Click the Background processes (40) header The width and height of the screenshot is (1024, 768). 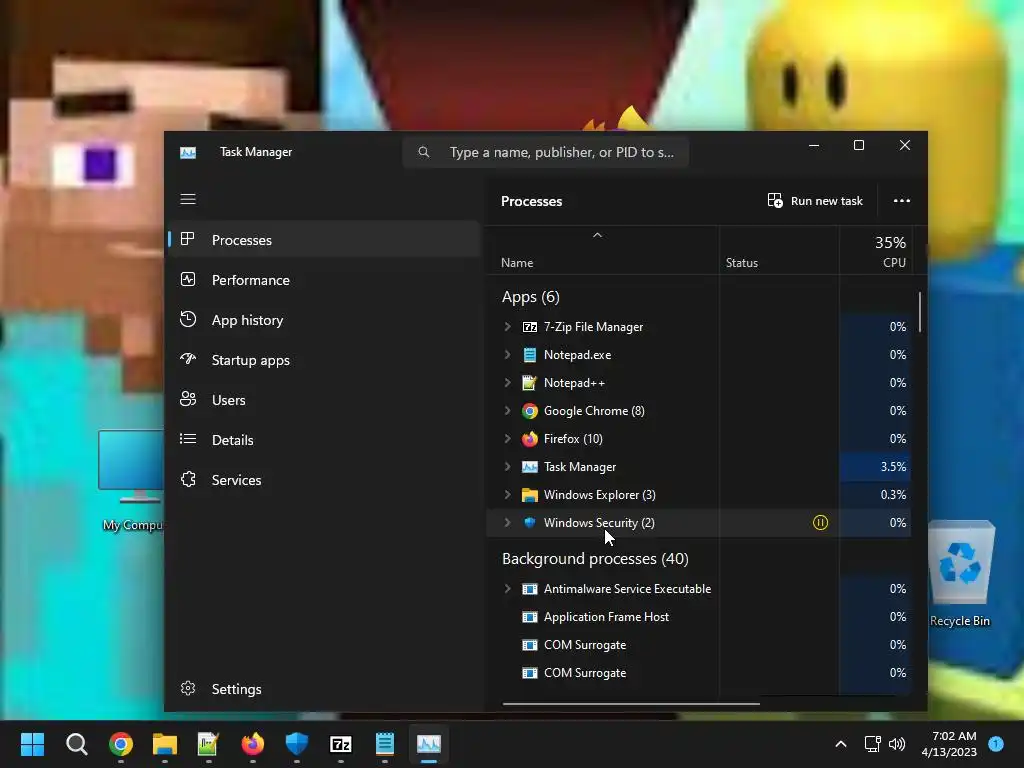point(595,559)
